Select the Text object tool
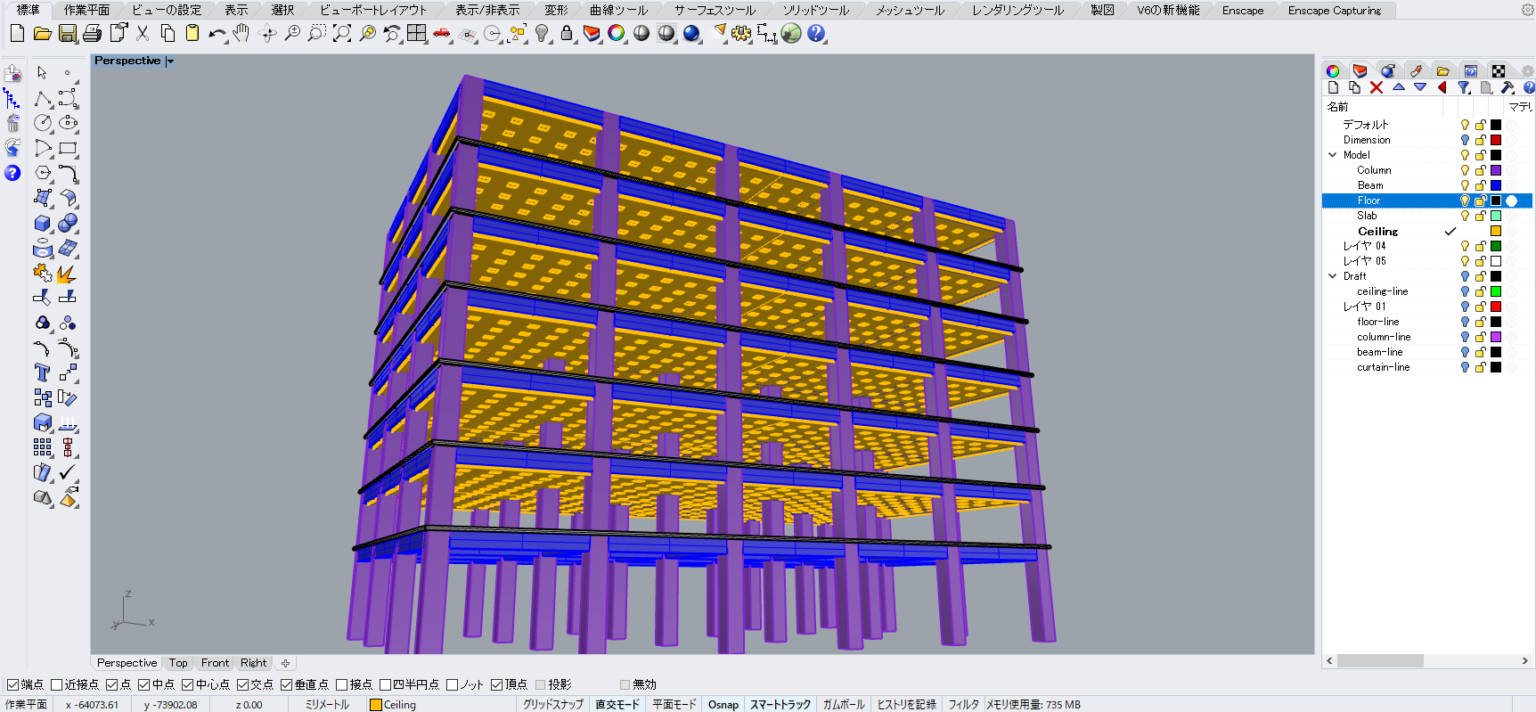The height and width of the screenshot is (712, 1536). pyautogui.click(x=42, y=373)
